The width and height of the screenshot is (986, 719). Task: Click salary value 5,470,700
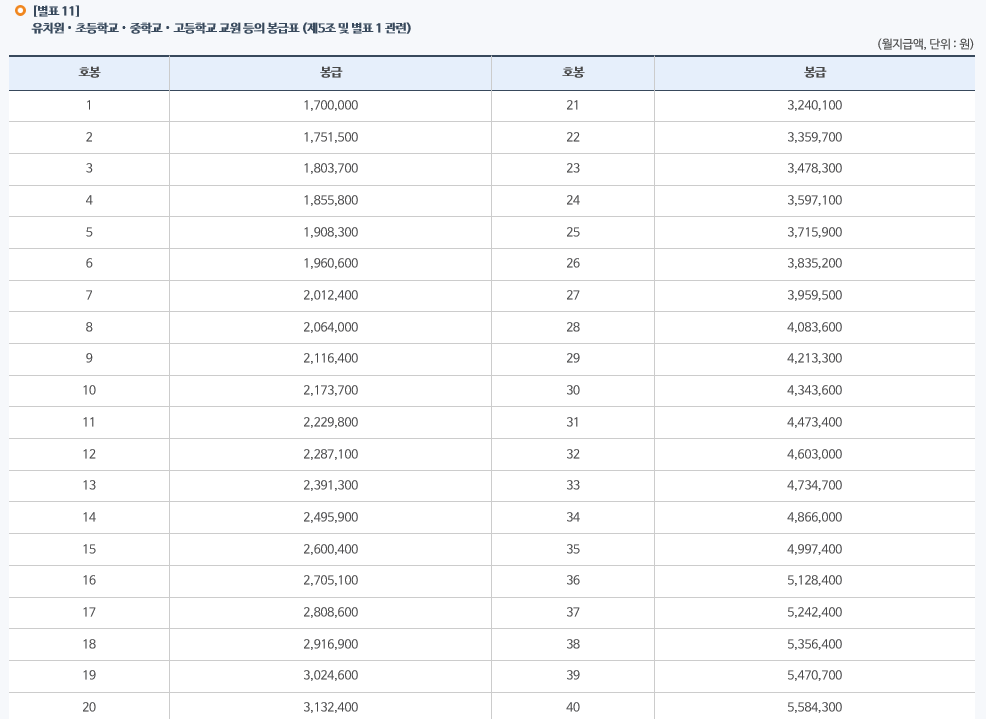[x=814, y=676]
